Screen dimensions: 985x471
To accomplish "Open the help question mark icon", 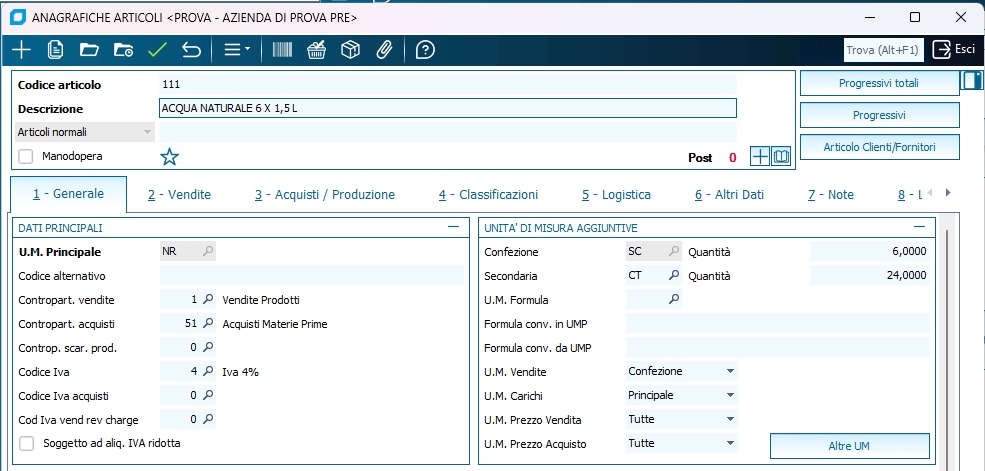I will [425, 50].
